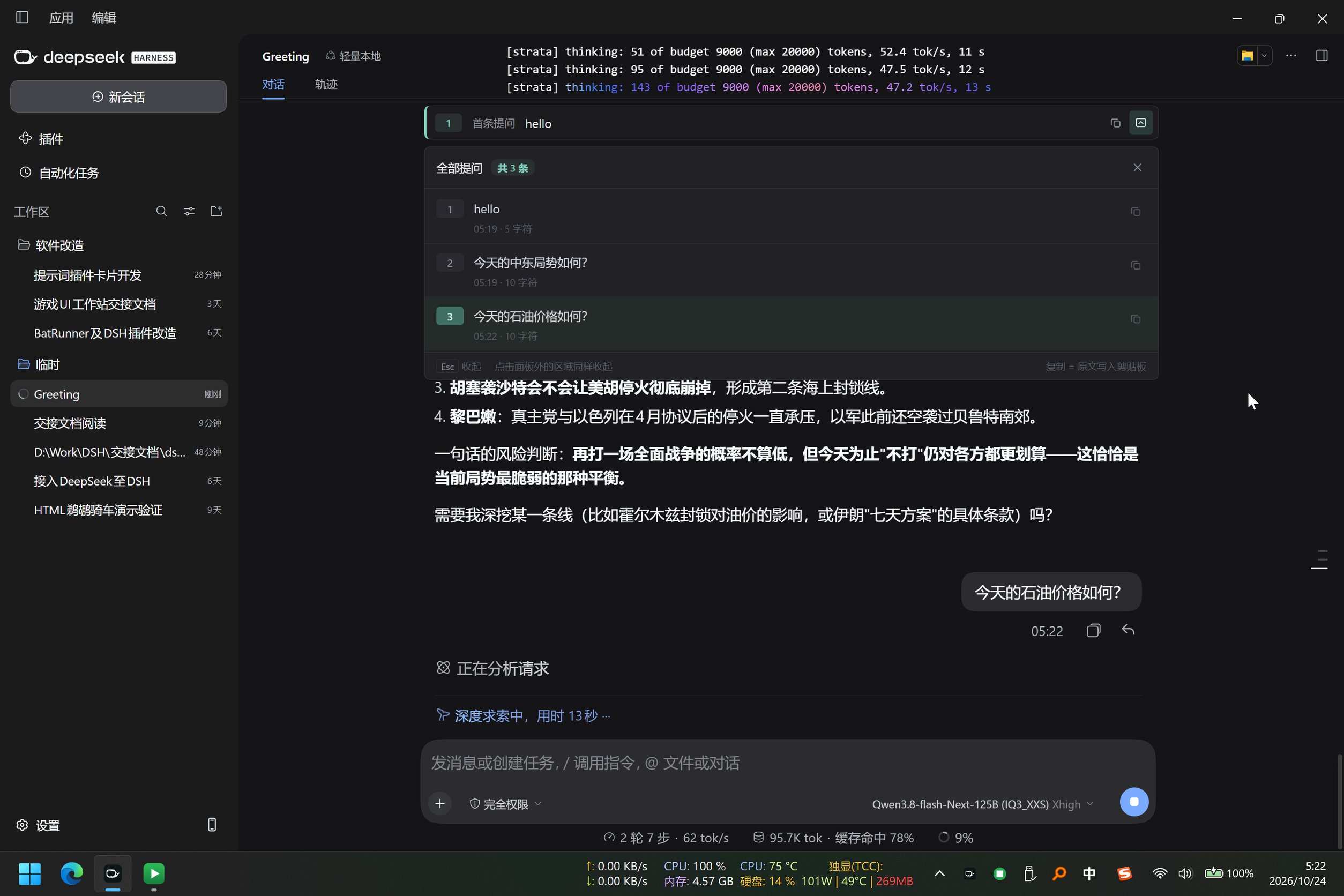Screen dimensions: 1344x896
Task: Click the 2 轮 7 步 stats entry
Action: (x=666, y=838)
